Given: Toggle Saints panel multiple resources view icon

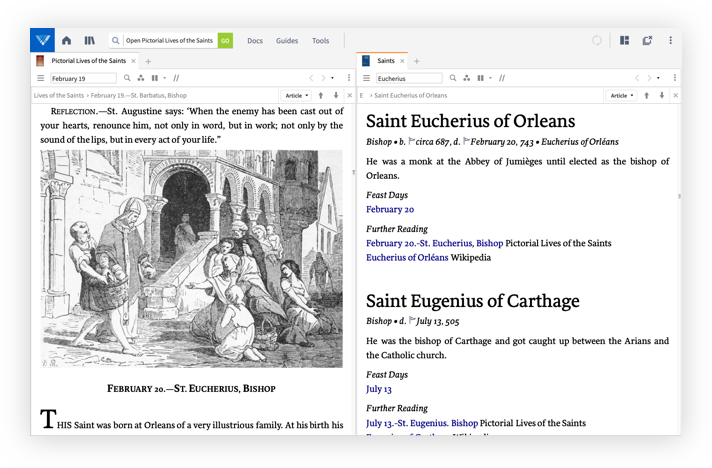Looking at the screenshot, I should coord(480,78).
